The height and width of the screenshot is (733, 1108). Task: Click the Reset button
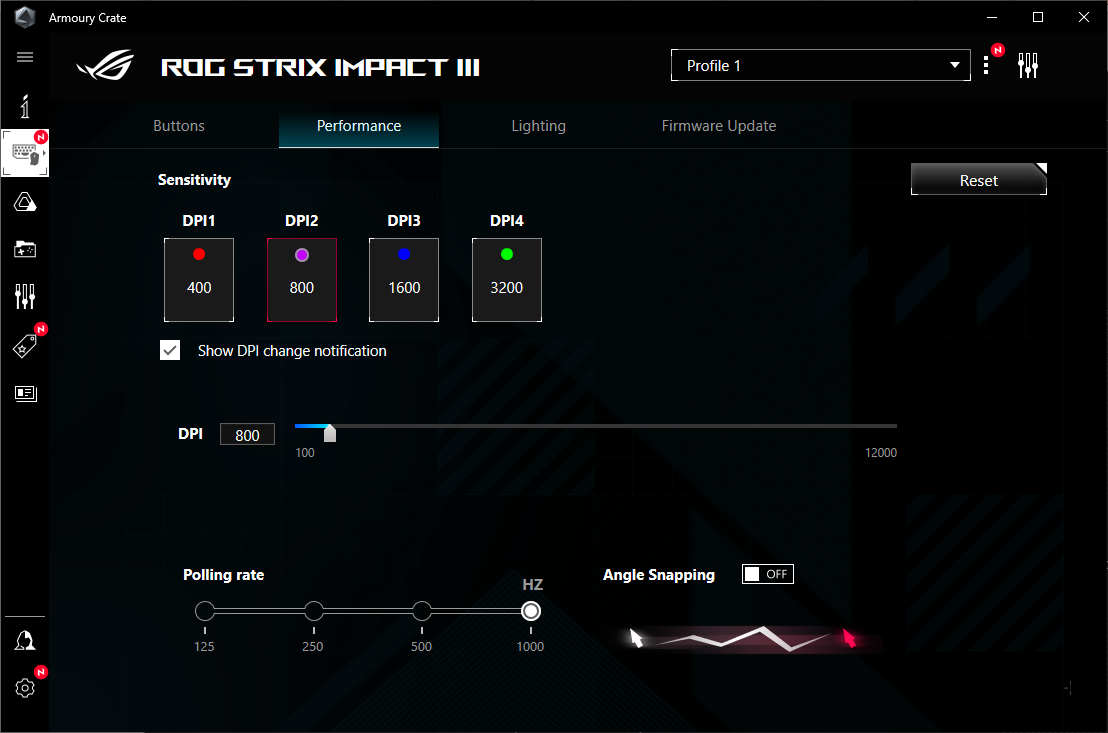click(979, 180)
